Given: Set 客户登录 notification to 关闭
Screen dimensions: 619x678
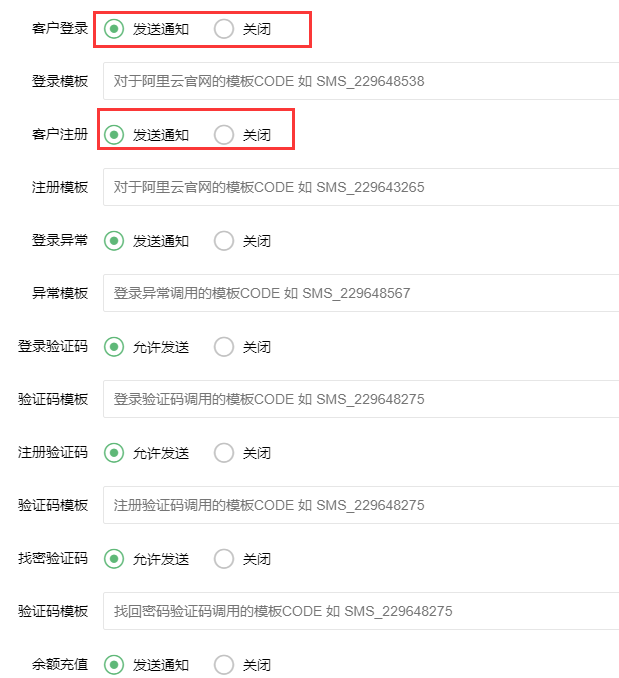Looking at the screenshot, I should 225,29.
